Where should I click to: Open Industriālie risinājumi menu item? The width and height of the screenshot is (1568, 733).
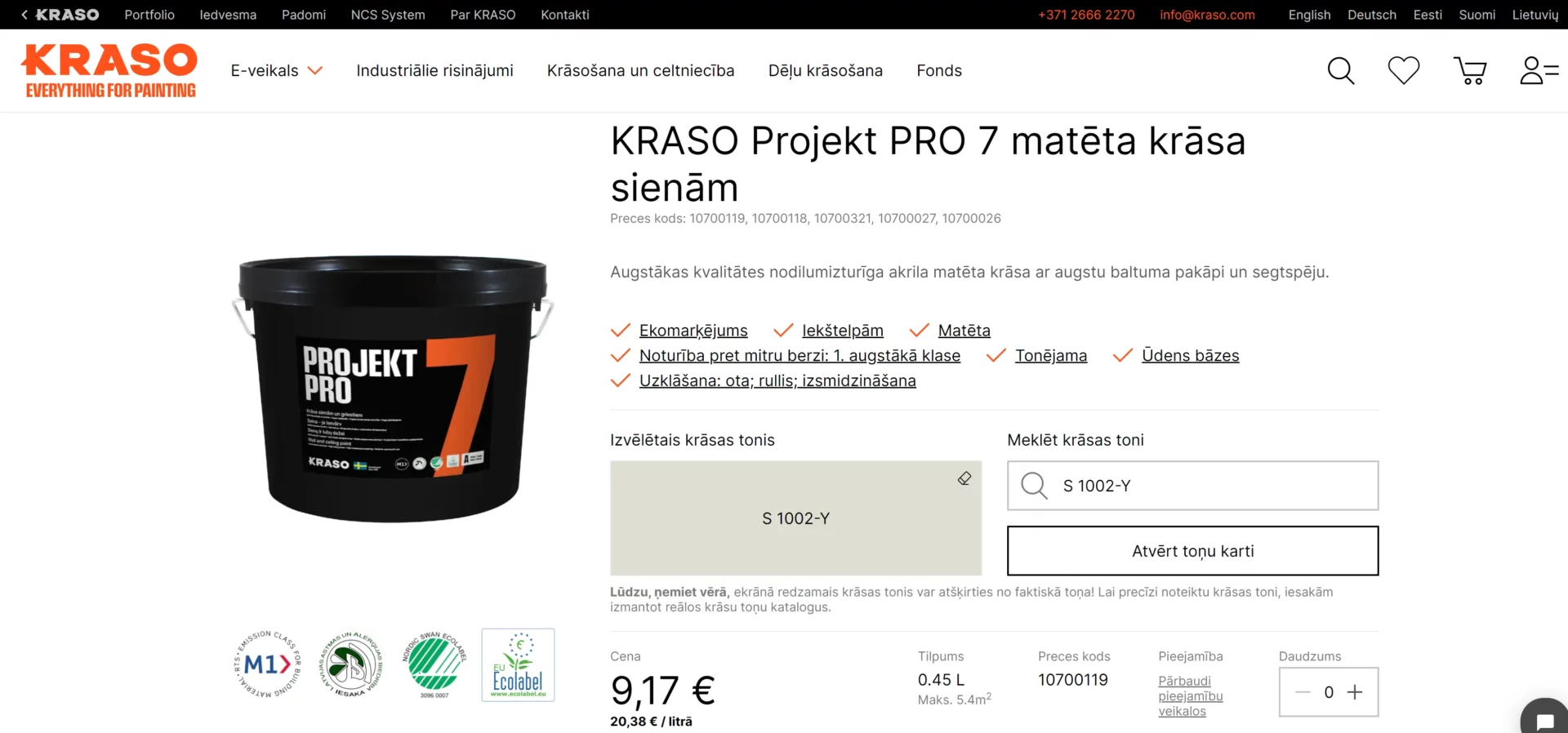434,71
